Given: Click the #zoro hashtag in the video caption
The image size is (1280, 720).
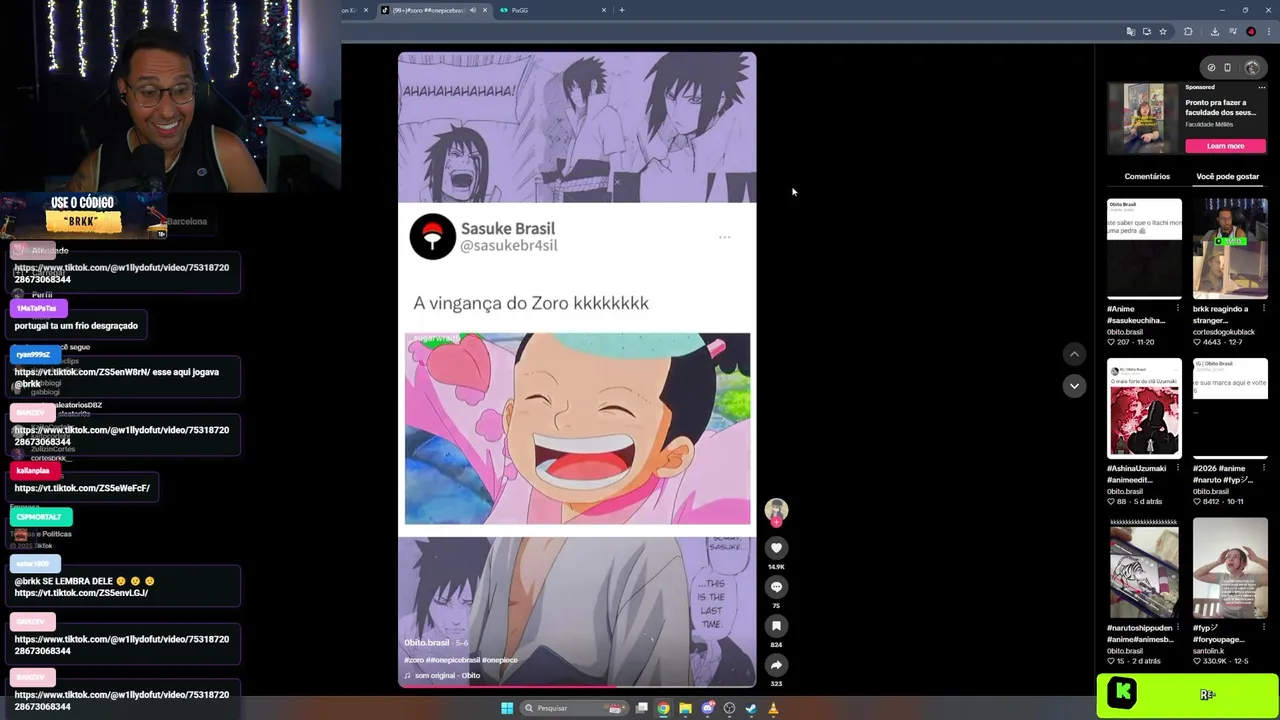Looking at the screenshot, I should coord(413,660).
